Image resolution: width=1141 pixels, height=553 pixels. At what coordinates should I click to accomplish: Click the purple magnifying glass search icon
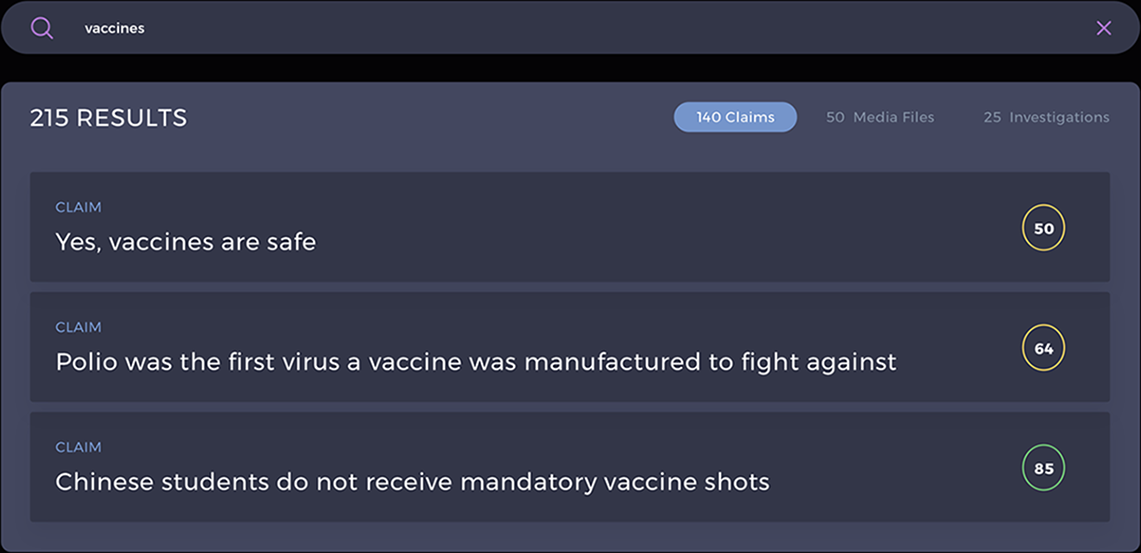41,28
